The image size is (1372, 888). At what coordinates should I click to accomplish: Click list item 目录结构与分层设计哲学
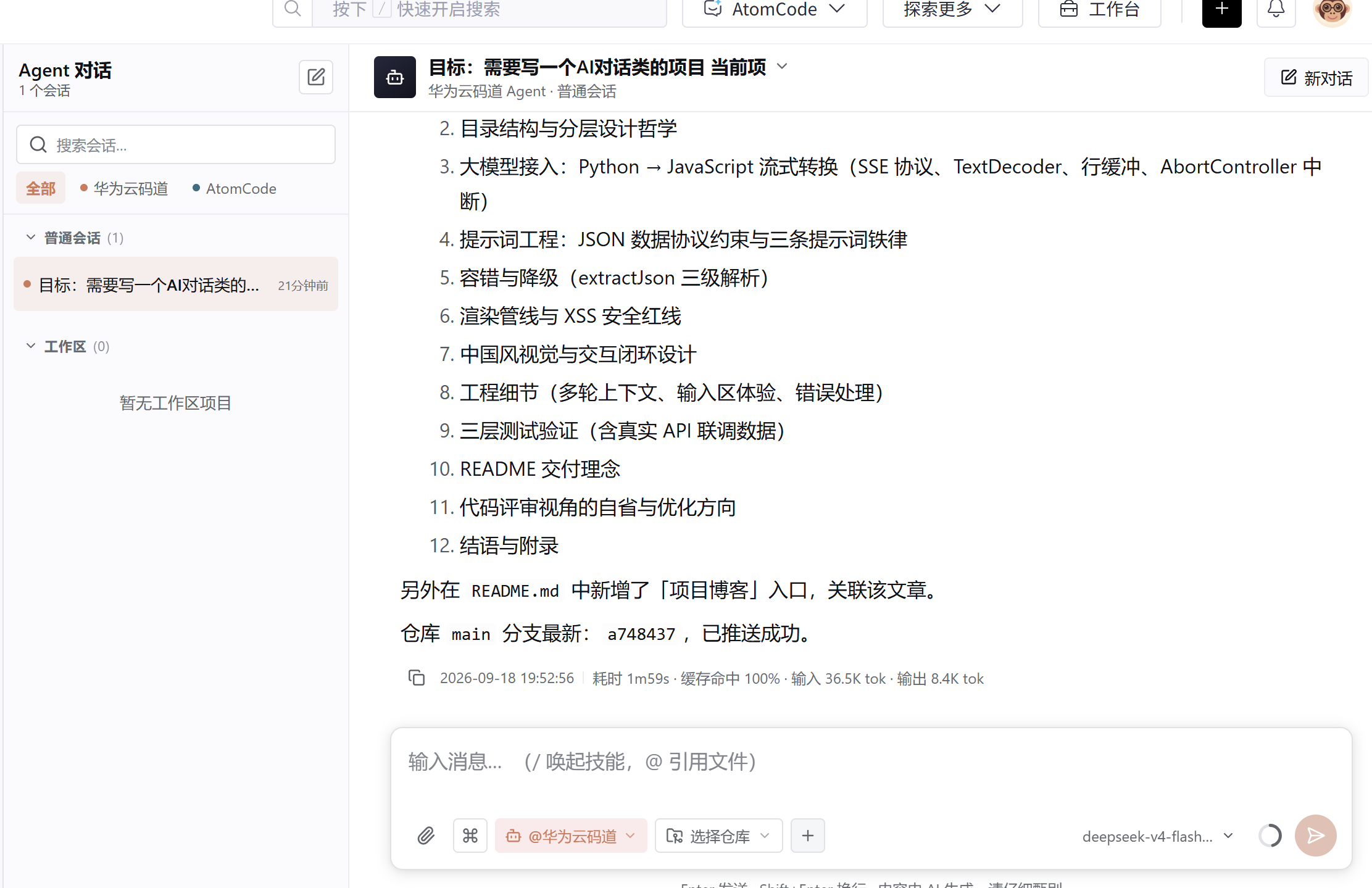(568, 128)
